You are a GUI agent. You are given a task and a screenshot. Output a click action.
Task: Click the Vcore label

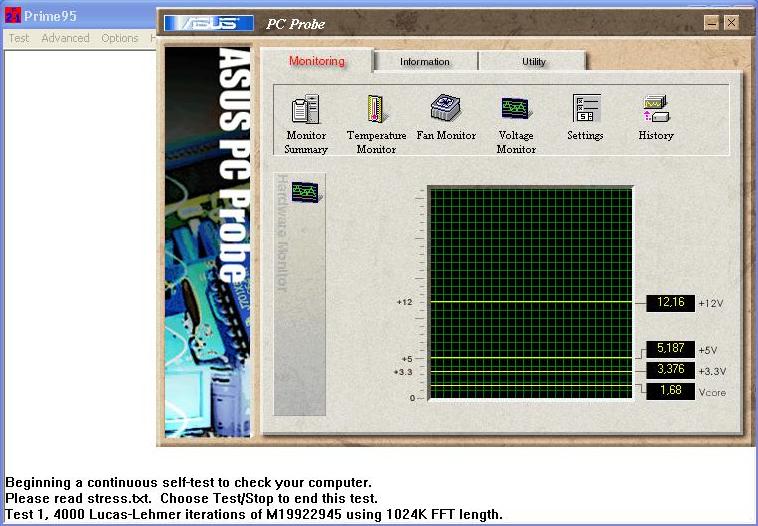(712, 393)
